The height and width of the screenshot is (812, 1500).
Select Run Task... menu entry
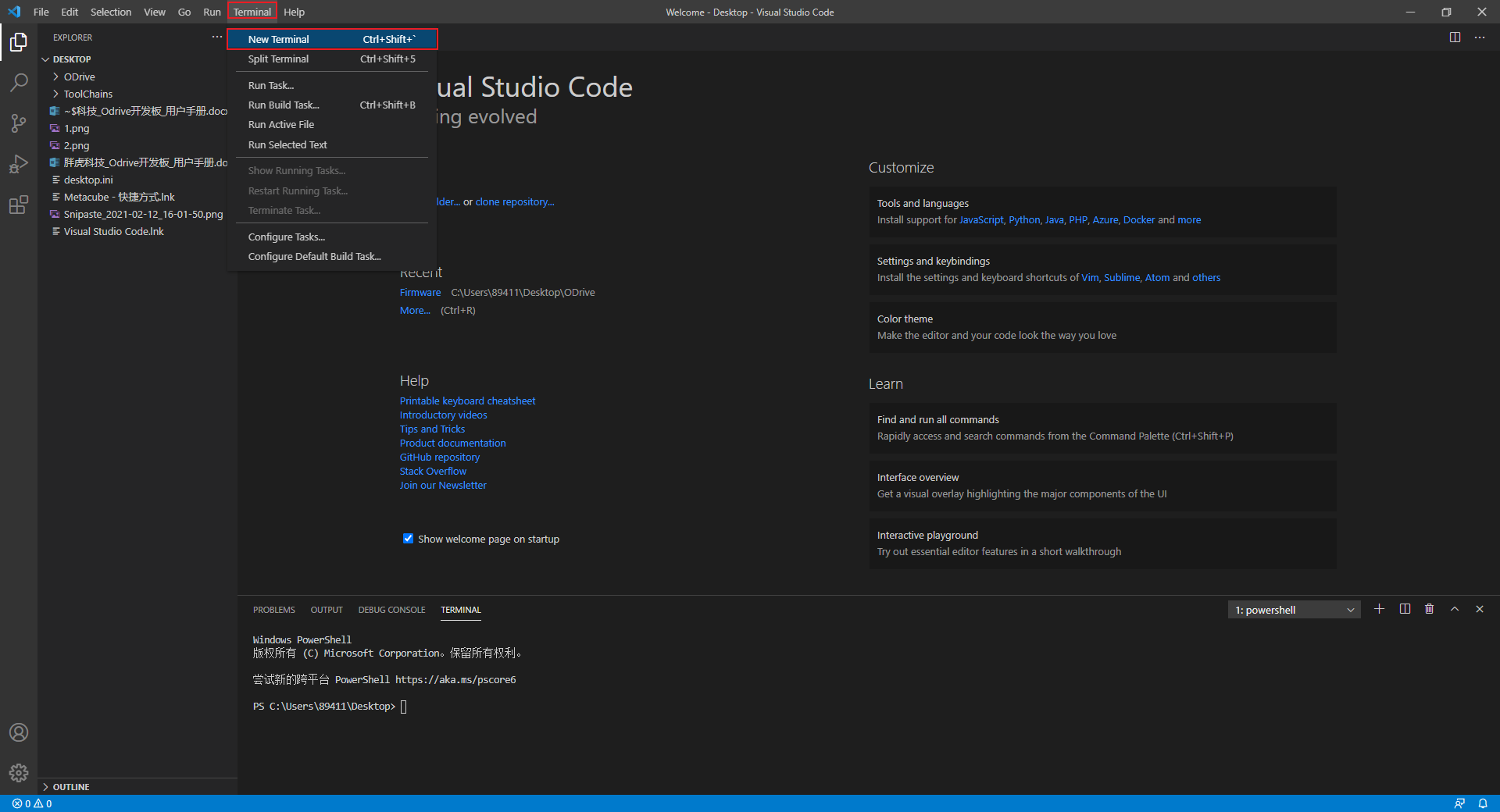[332, 85]
